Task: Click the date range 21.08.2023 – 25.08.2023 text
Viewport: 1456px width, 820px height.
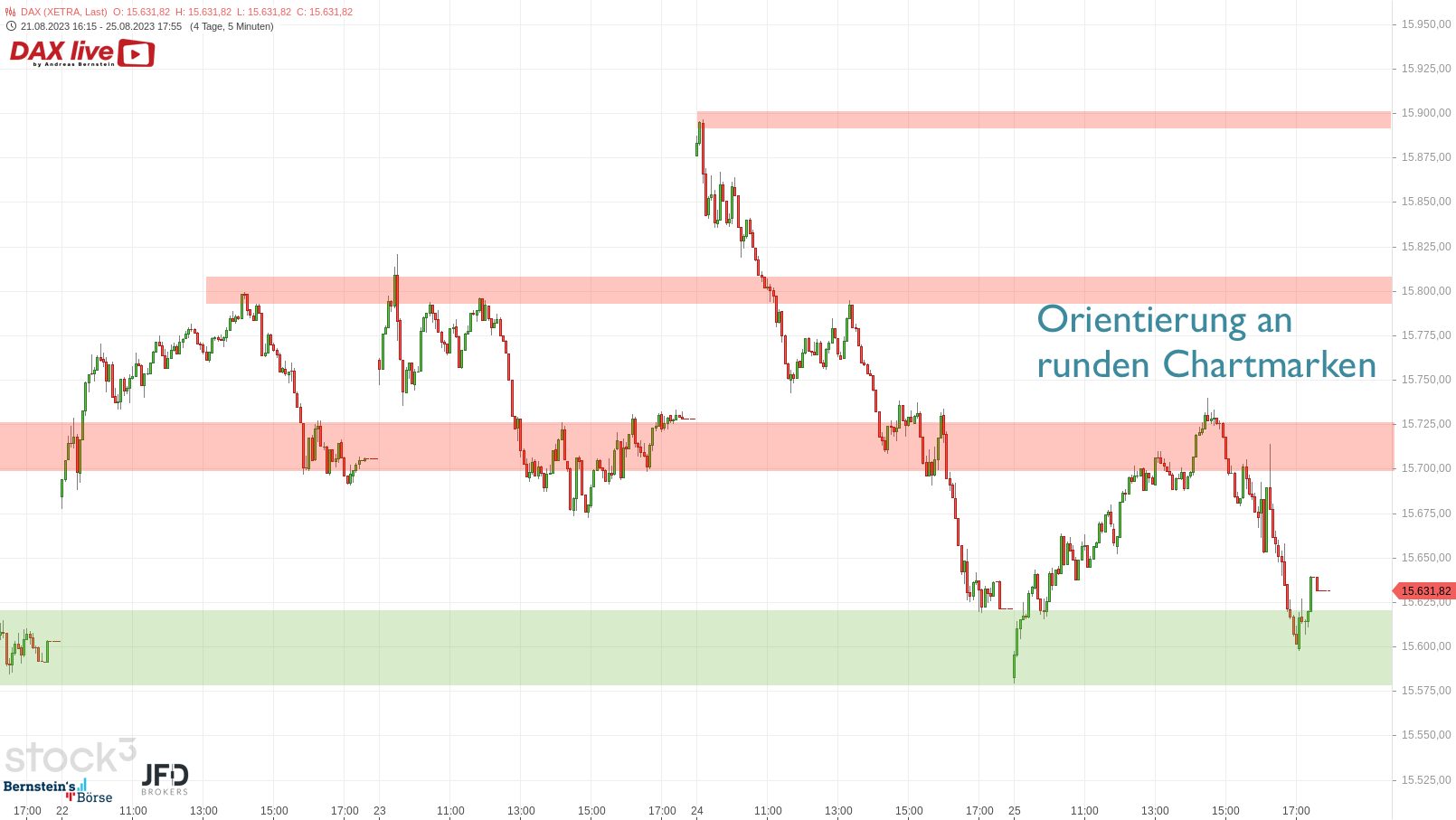Action: (x=101, y=26)
